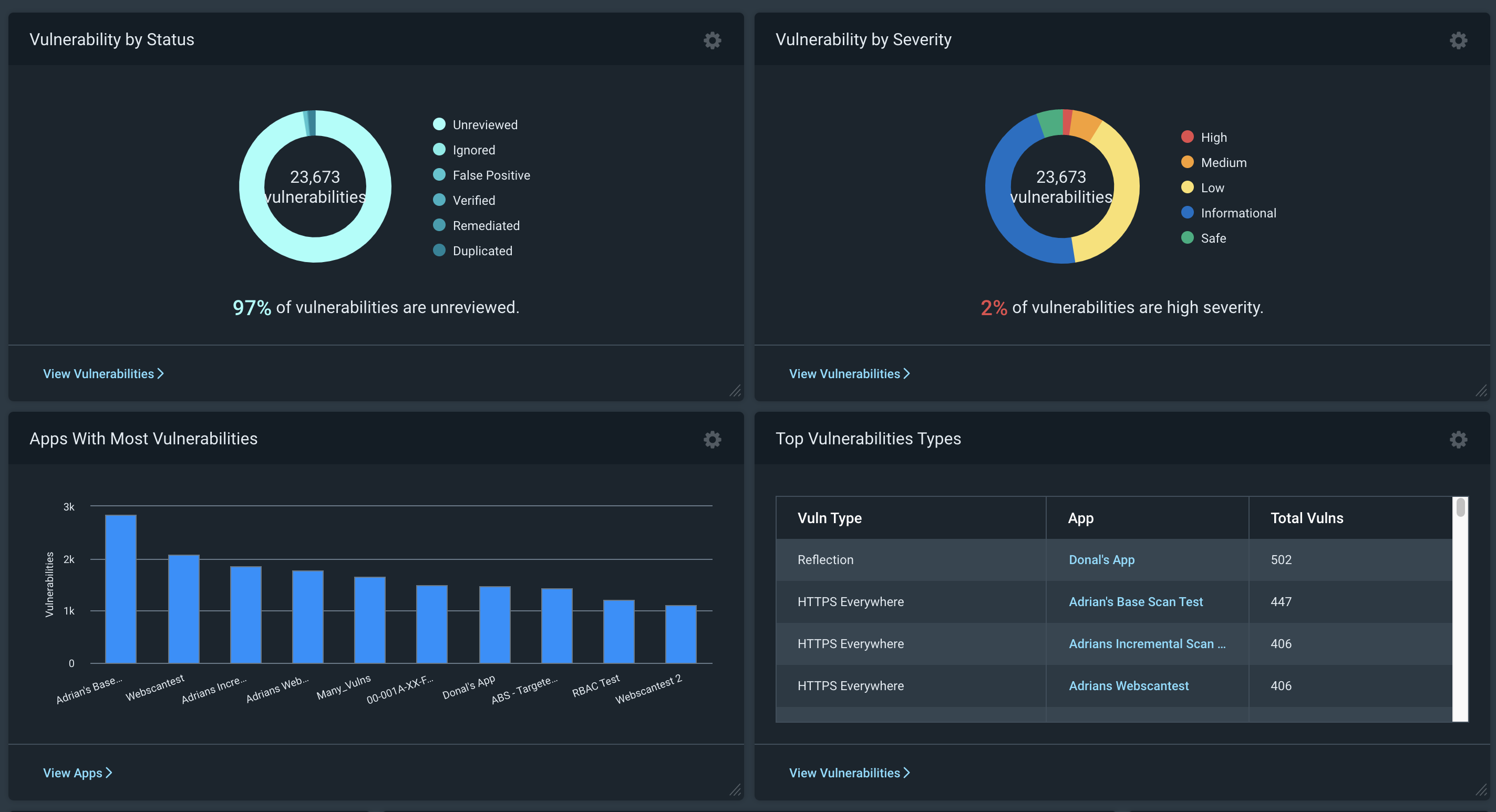Open Donal's App link in table
This screenshot has height=812, width=1496.
(1101, 559)
